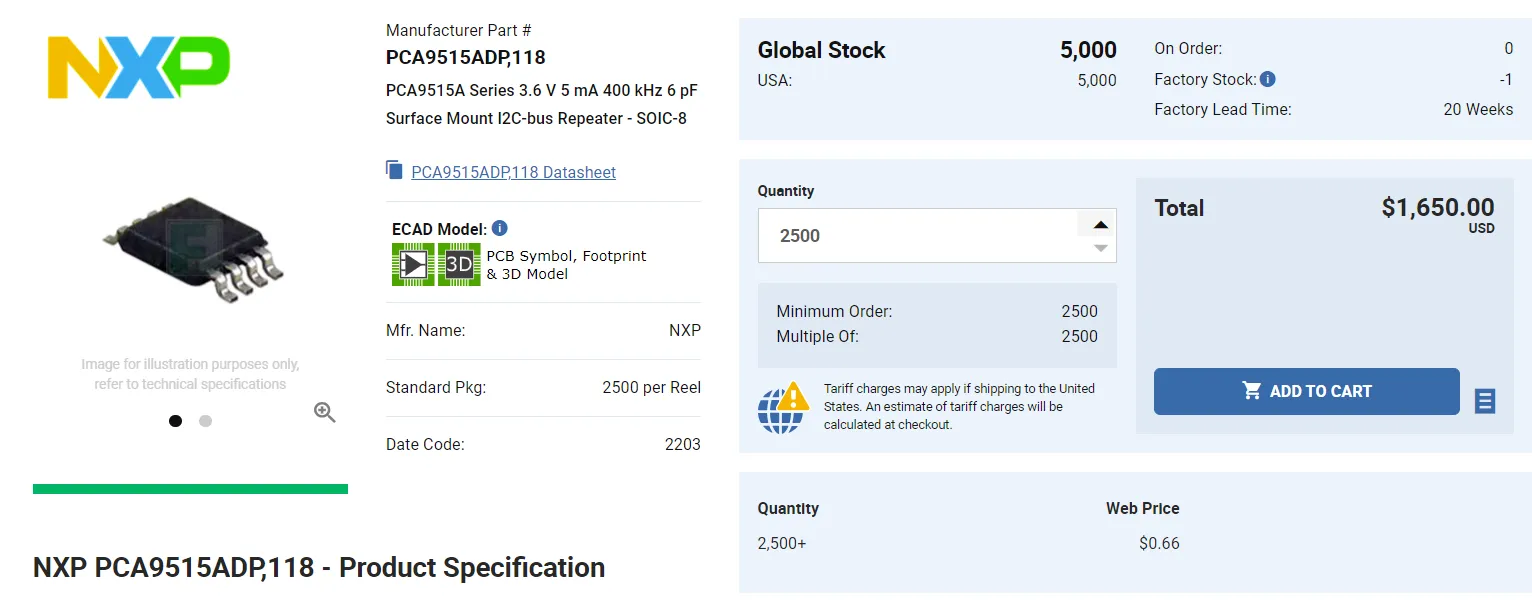Click the chip product thumbnail image
The width and height of the screenshot is (1532, 605).
click(x=192, y=250)
